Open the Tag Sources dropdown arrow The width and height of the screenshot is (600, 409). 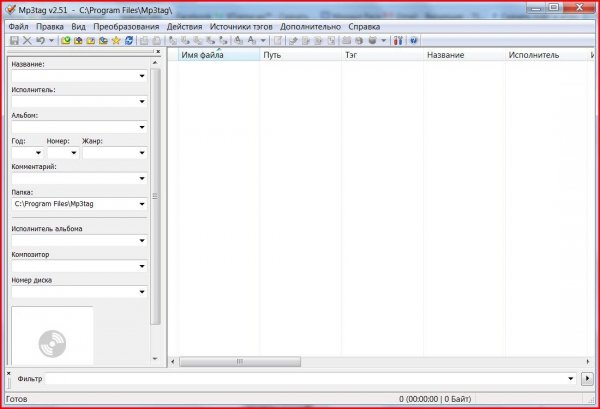(383, 40)
